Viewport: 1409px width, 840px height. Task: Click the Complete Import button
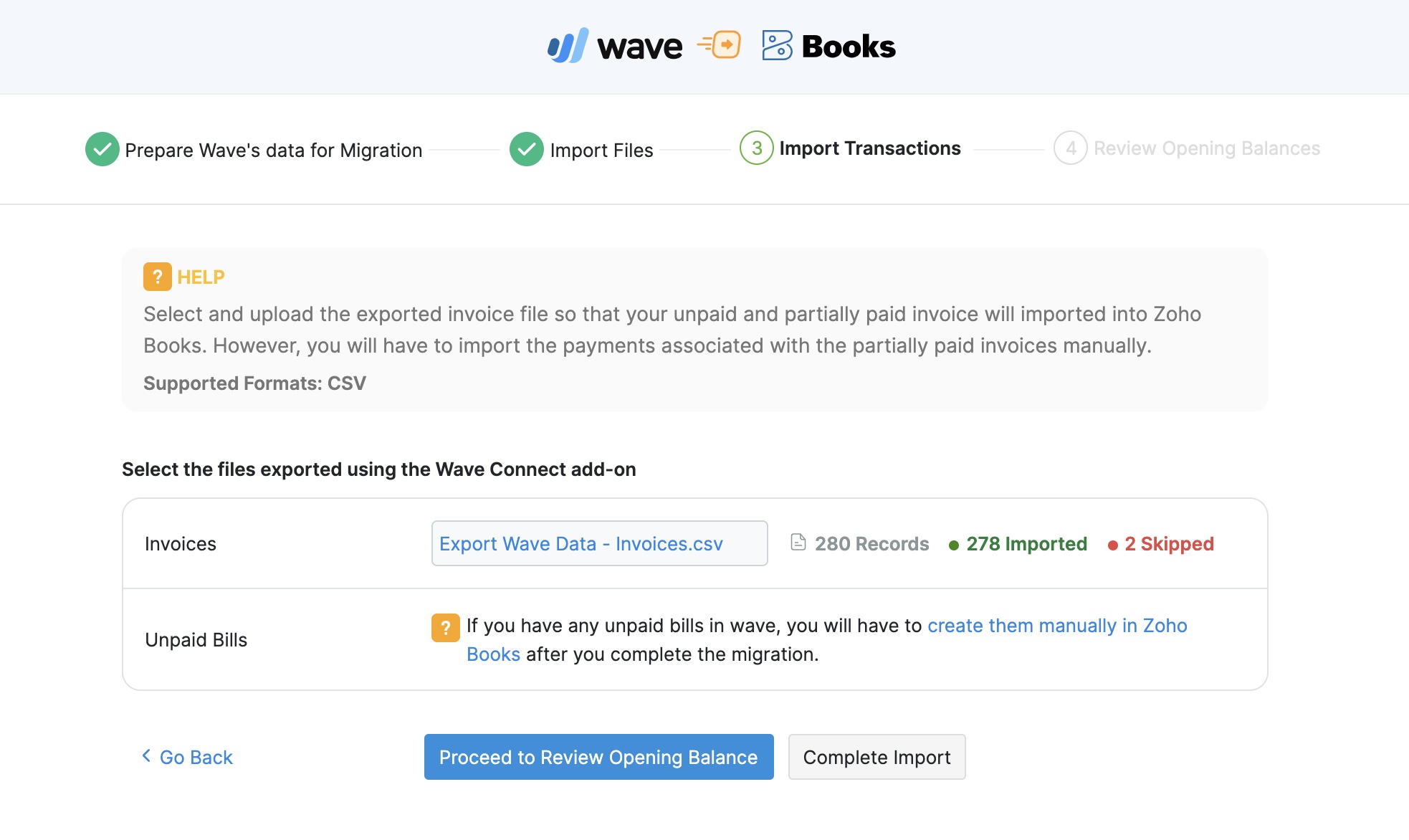pyautogui.click(x=877, y=757)
